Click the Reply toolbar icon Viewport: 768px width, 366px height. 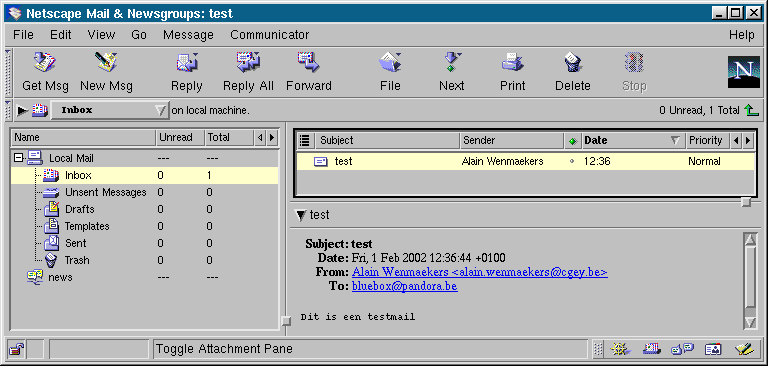coord(187,63)
